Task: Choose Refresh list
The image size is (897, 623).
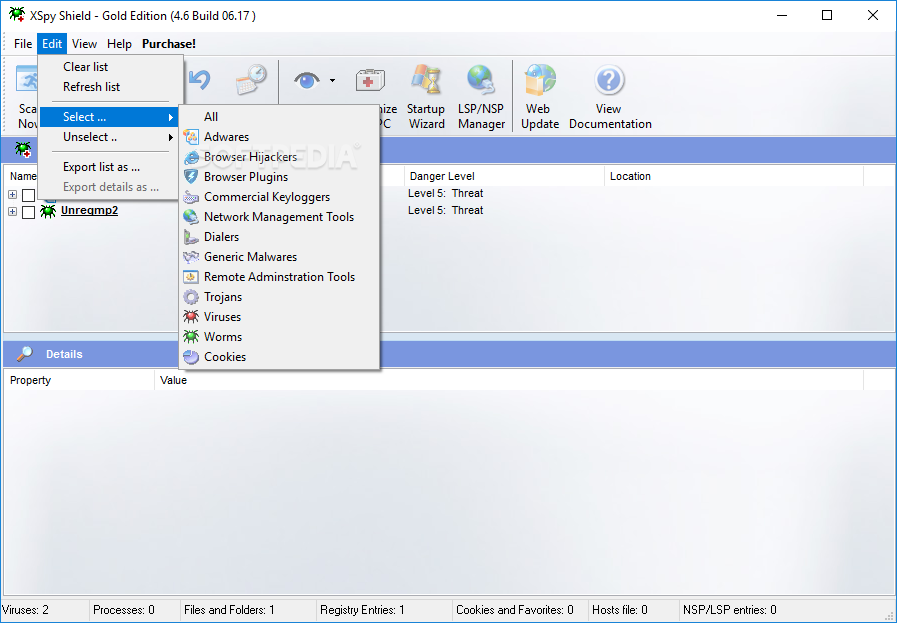Action: click(109, 87)
